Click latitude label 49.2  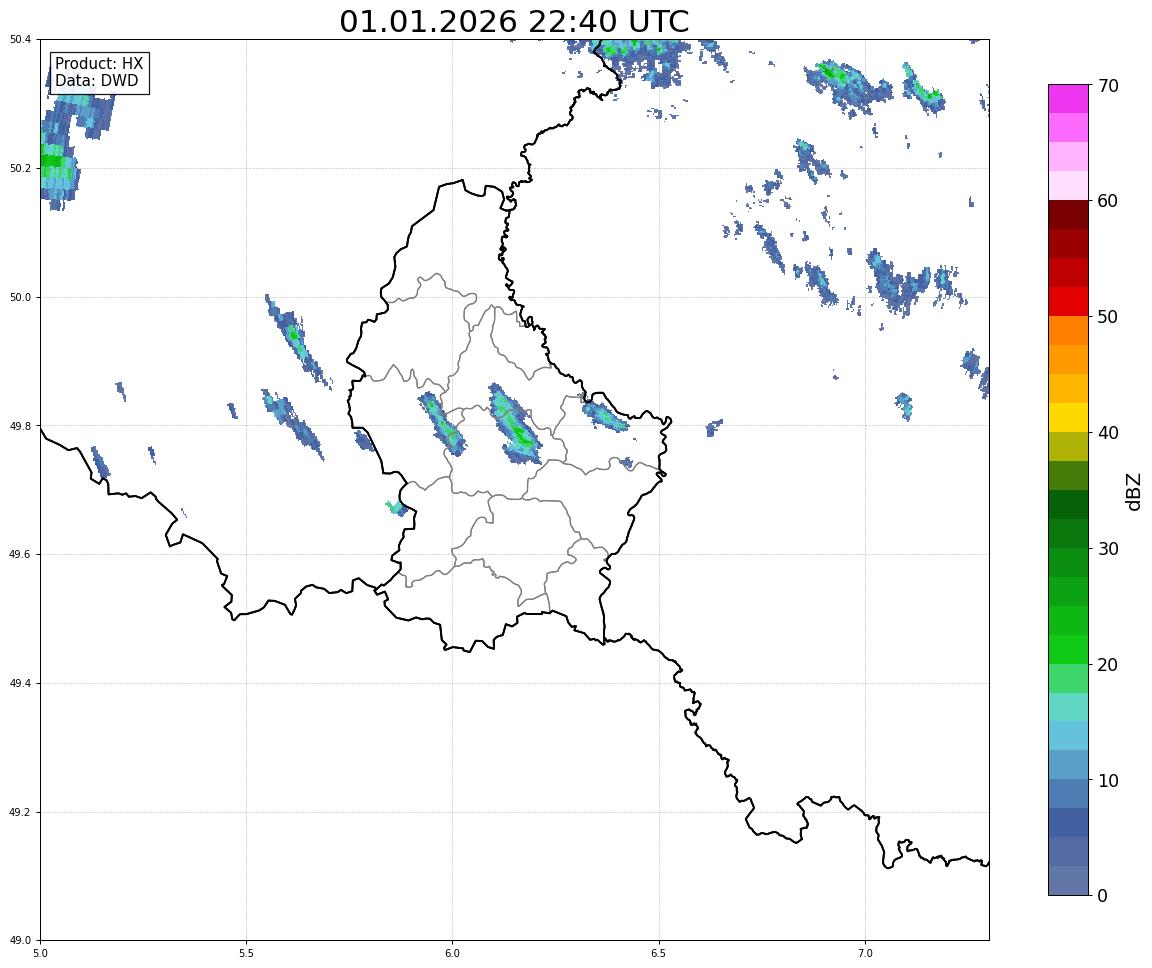click(20, 812)
